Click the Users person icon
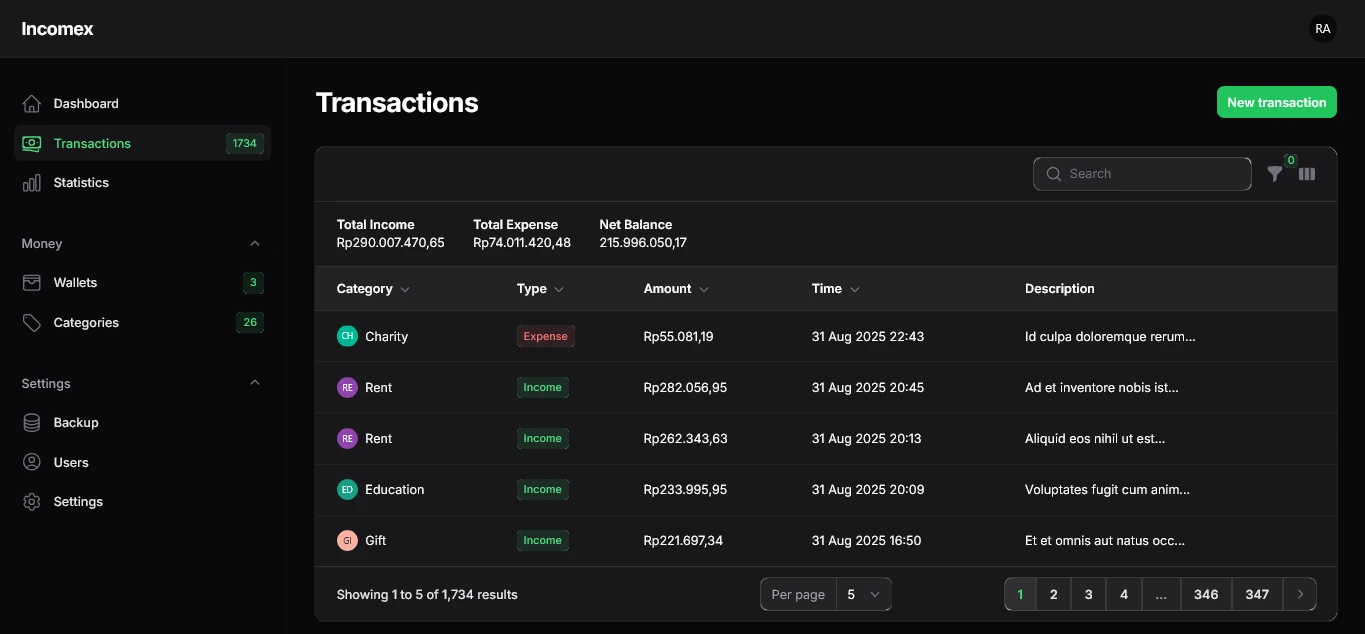This screenshot has height=634, width=1365. click(32, 463)
